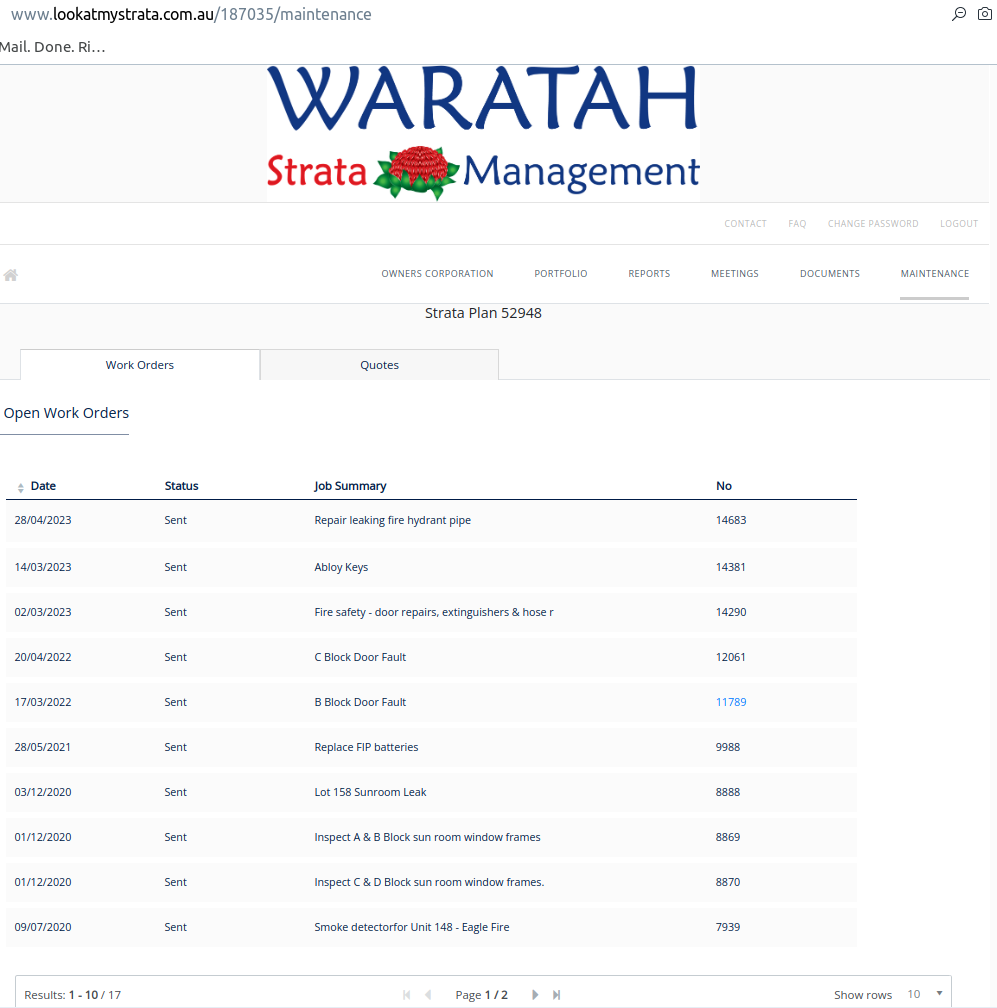997x1008 pixels.
Task: Go to next page arrow
Action: click(535, 994)
